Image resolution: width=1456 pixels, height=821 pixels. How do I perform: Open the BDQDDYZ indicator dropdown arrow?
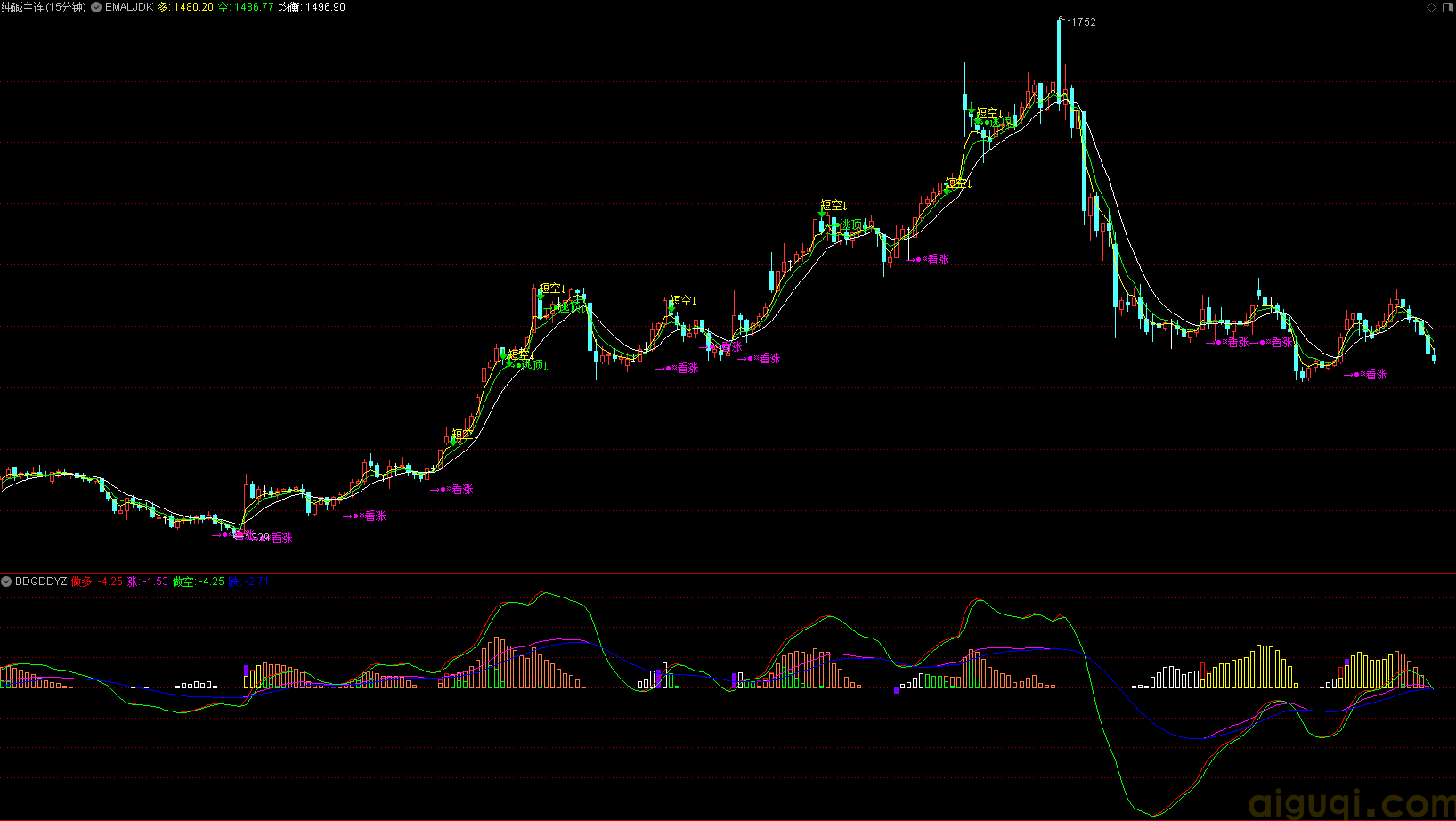(x=6, y=581)
